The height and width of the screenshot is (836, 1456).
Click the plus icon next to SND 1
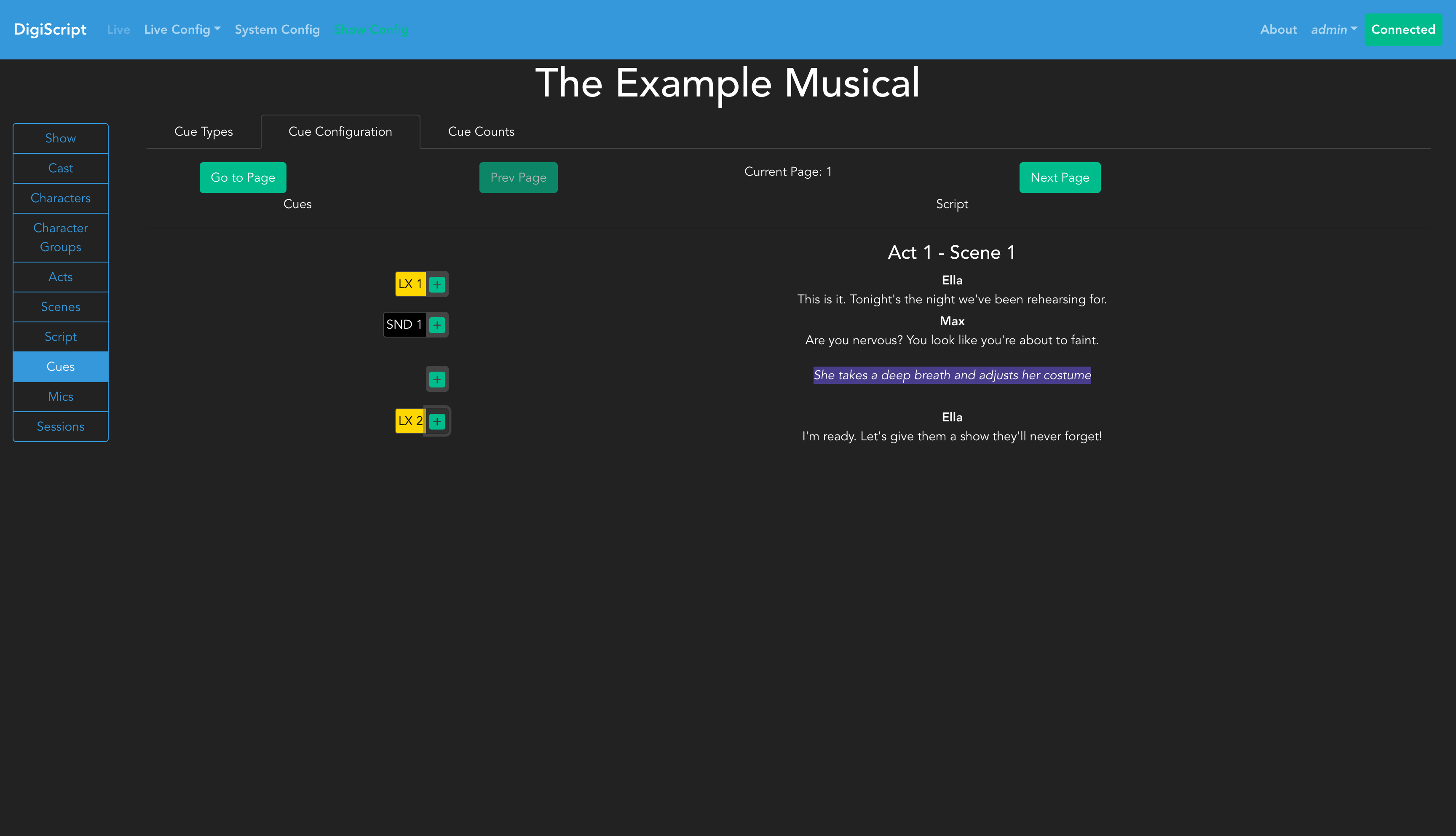(437, 325)
